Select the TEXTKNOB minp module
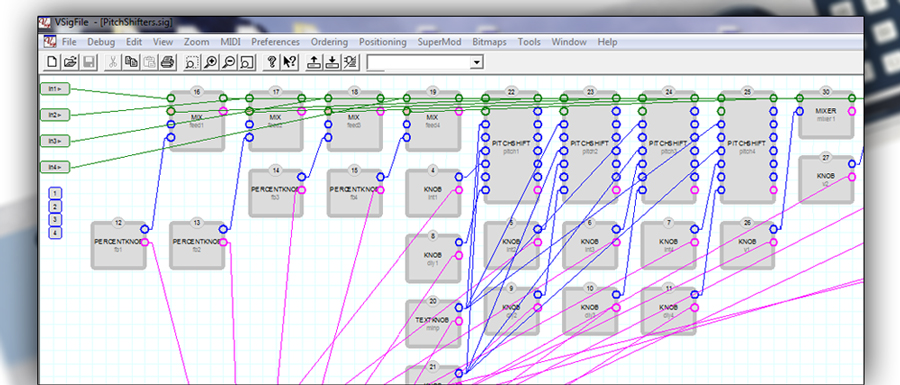 pos(433,323)
